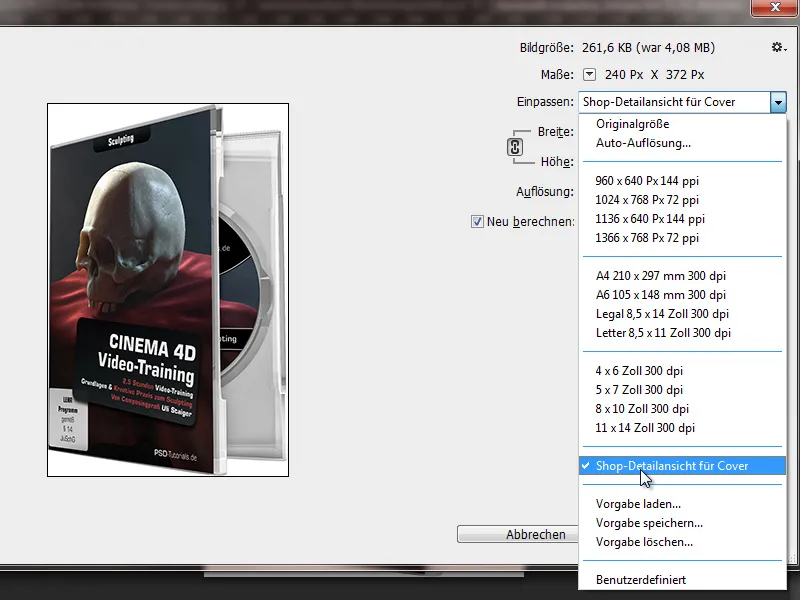
Task: Open the Maße units dropdown arrow
Action: (589, 74)
